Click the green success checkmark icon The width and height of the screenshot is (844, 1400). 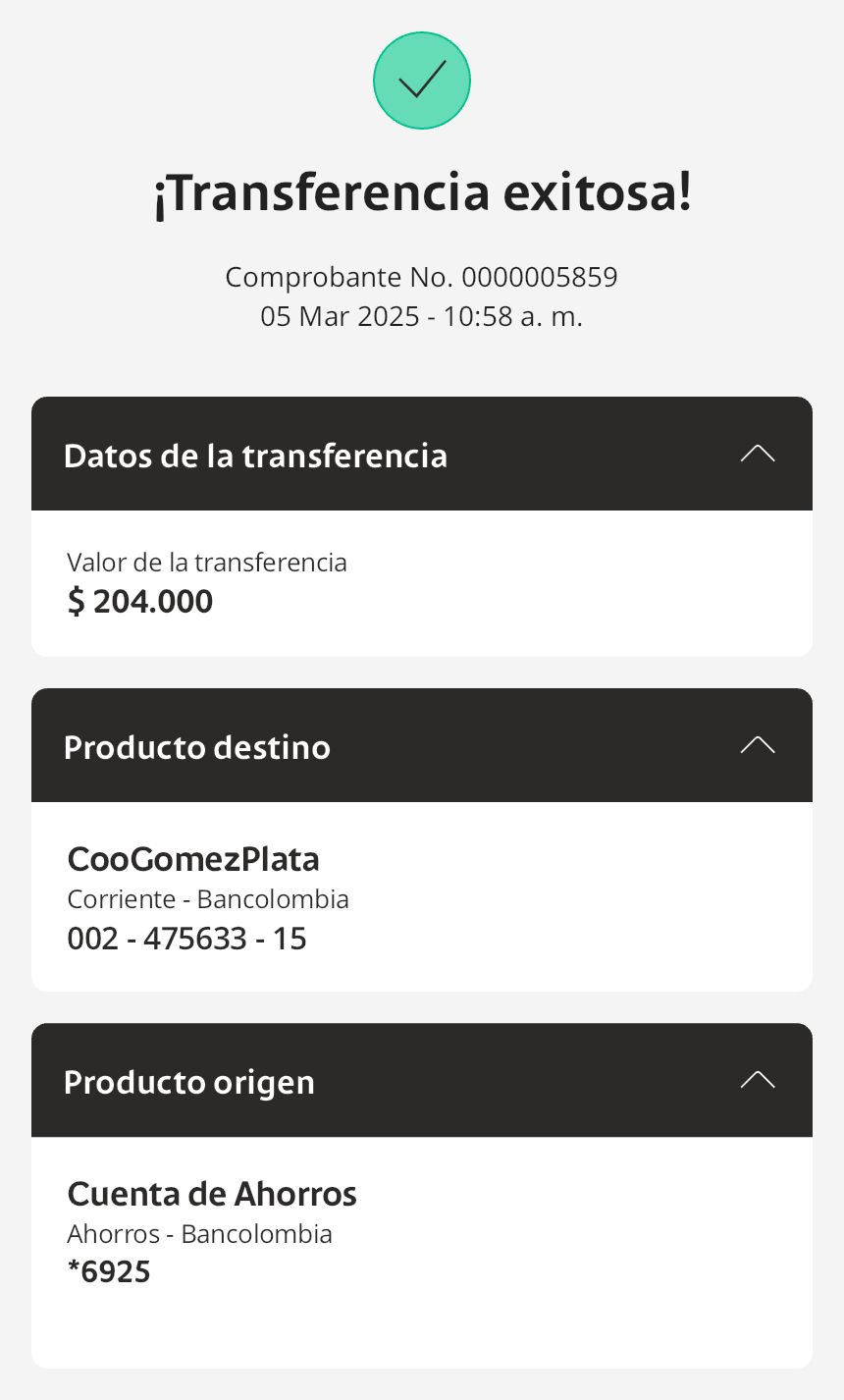tap(422, 81)
